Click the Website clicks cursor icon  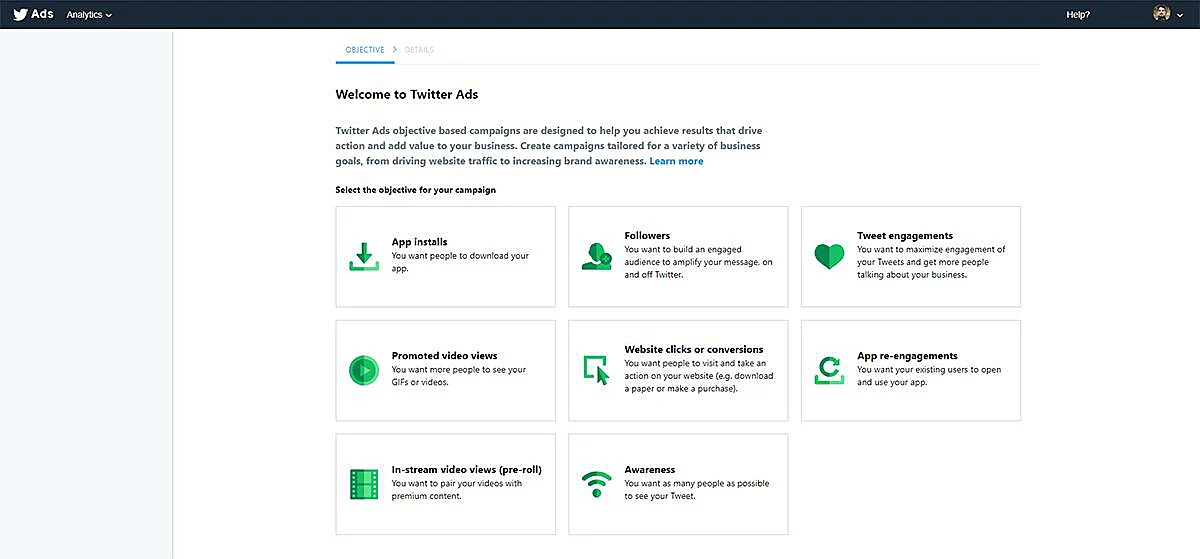coord(596,370)
